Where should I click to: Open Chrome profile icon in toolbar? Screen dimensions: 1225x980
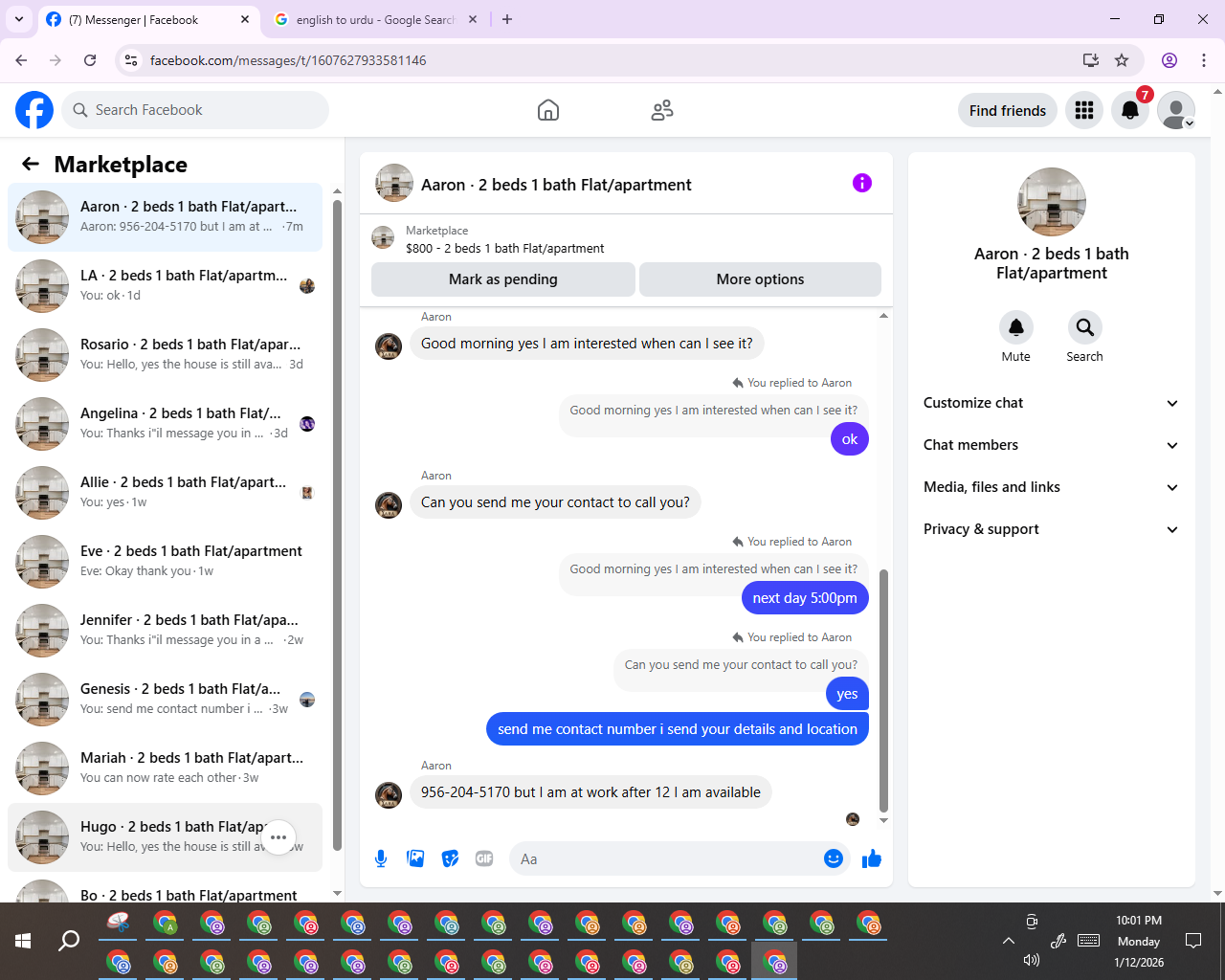tap(1169, 60)
